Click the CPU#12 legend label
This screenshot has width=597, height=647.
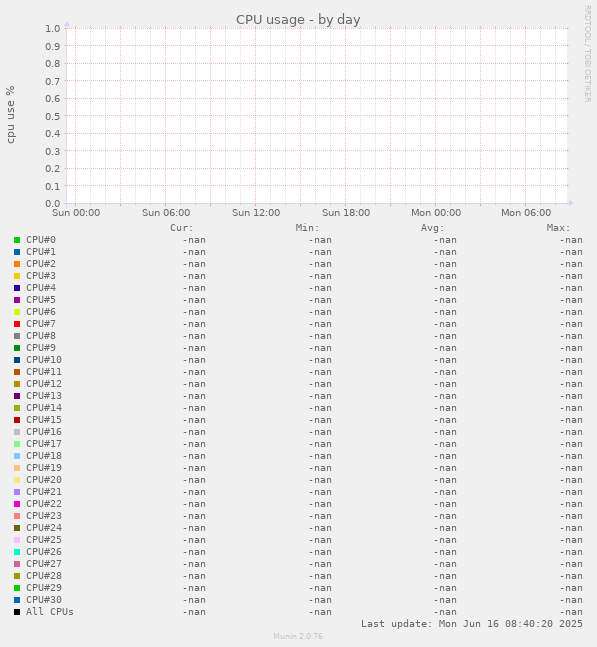44,384
